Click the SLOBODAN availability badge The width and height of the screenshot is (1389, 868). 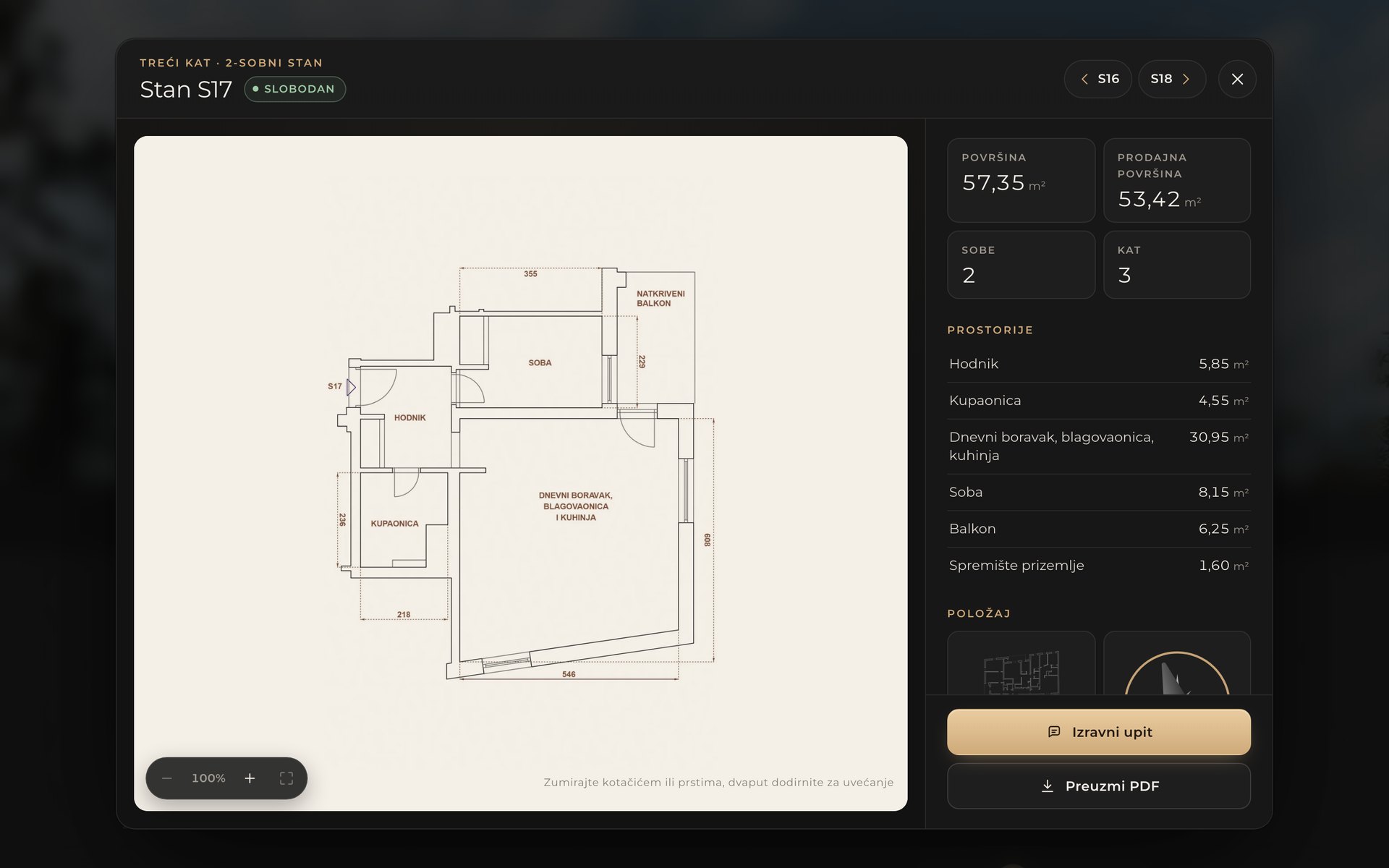(x=295, y=89)
